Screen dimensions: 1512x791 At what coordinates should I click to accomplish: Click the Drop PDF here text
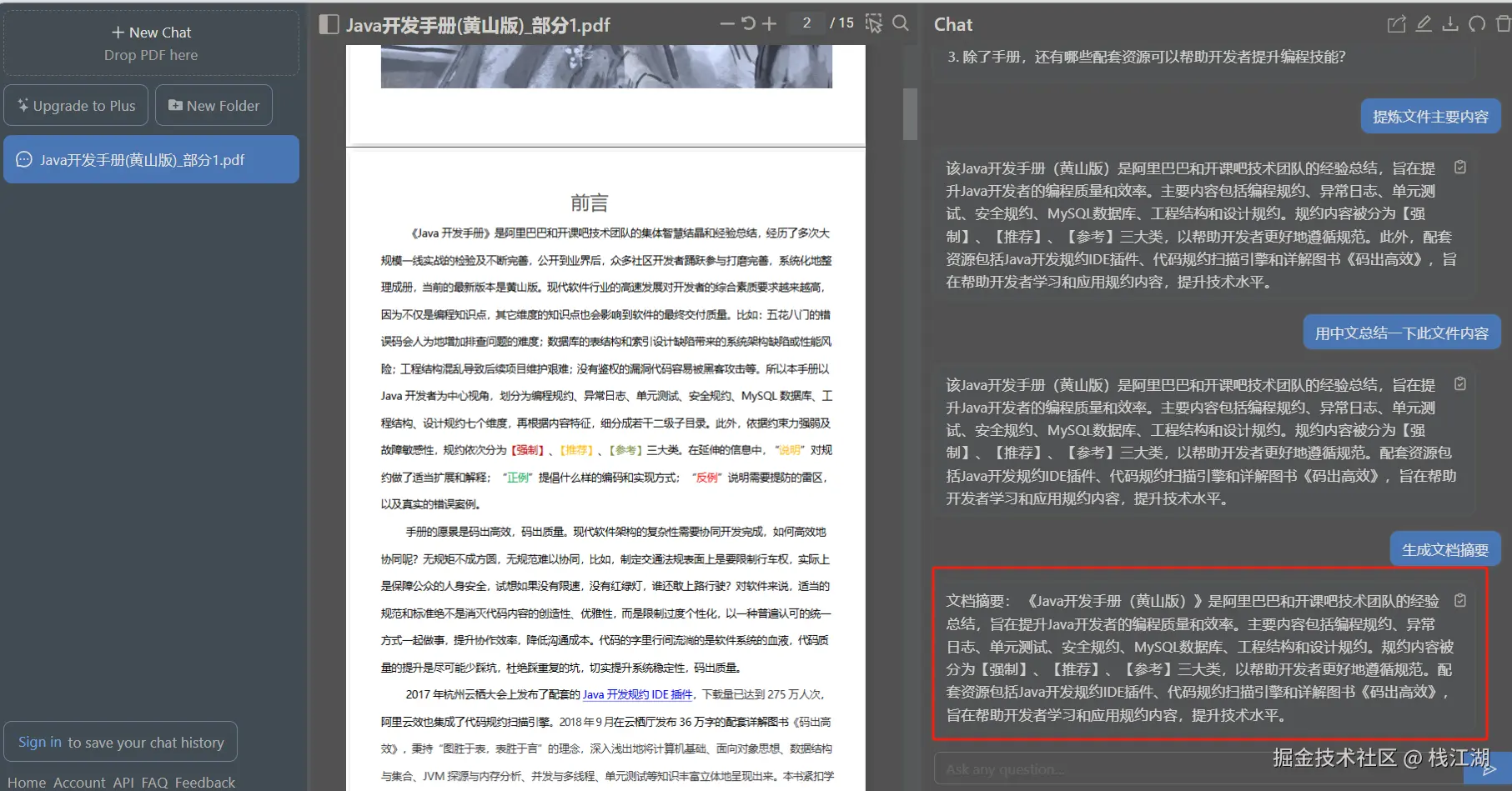click(x=151, y=55)
